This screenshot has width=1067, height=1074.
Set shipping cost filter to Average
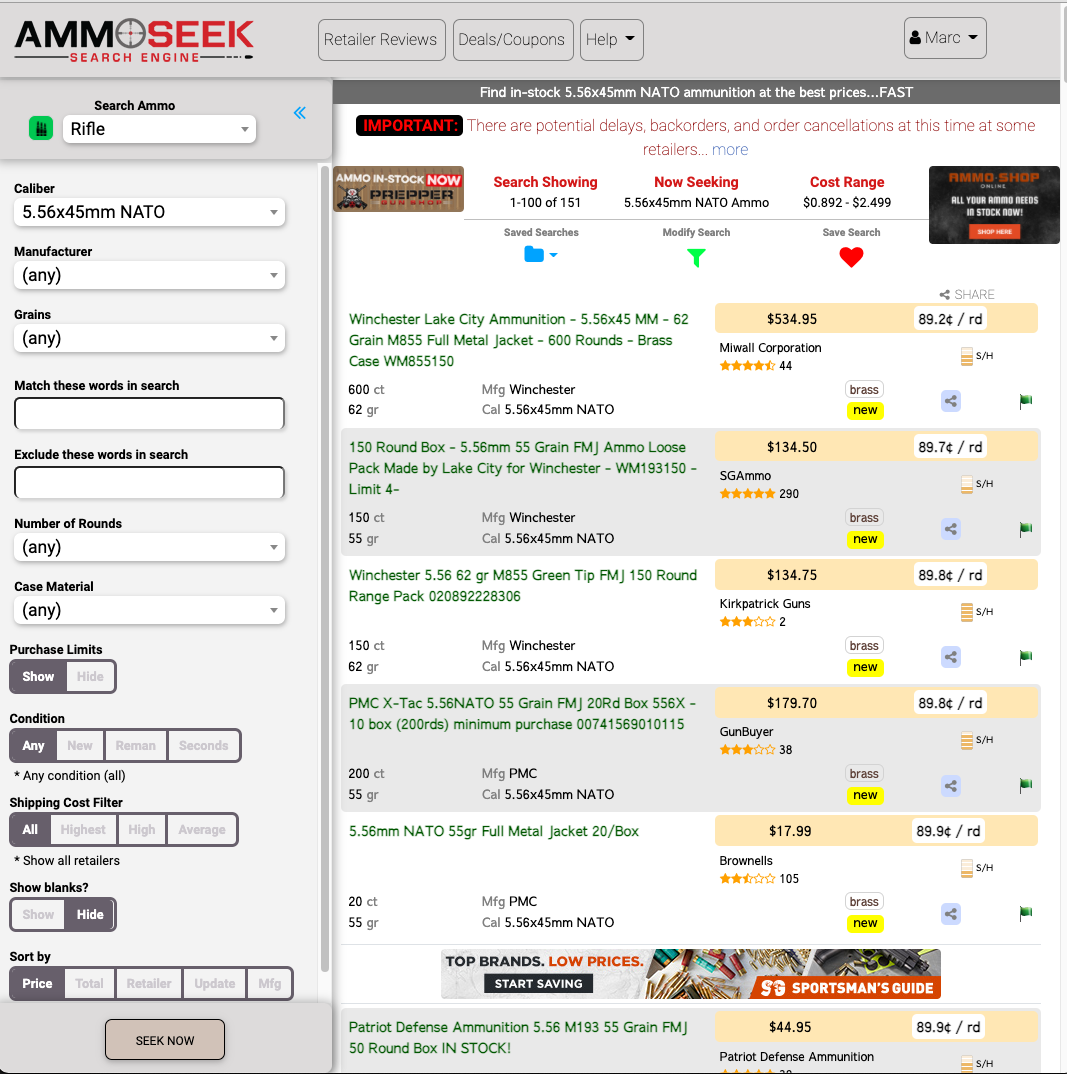coord(203,829)
